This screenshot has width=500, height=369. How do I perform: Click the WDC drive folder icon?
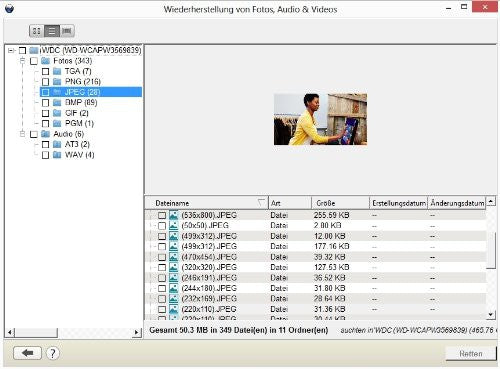click(x=34, y=50)
